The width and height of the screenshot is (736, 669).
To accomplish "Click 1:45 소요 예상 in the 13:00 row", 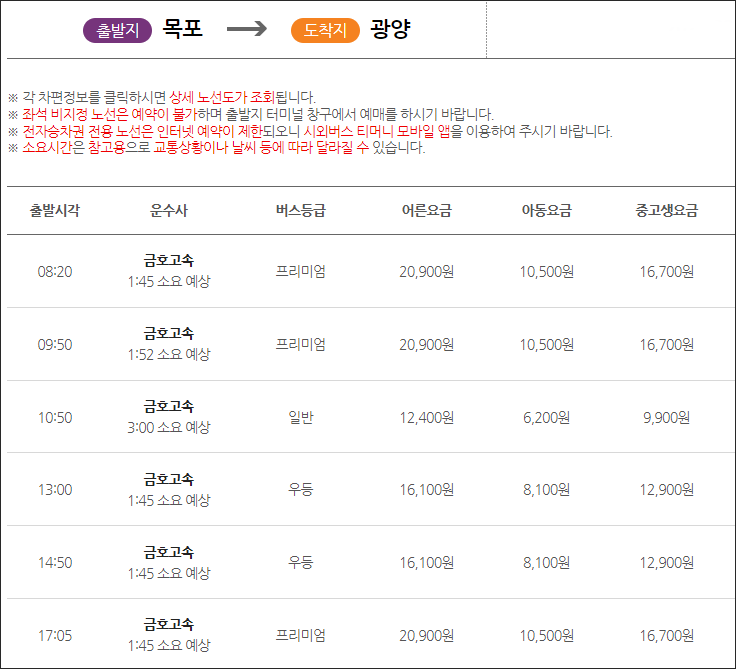I will (x=169, y=500).
